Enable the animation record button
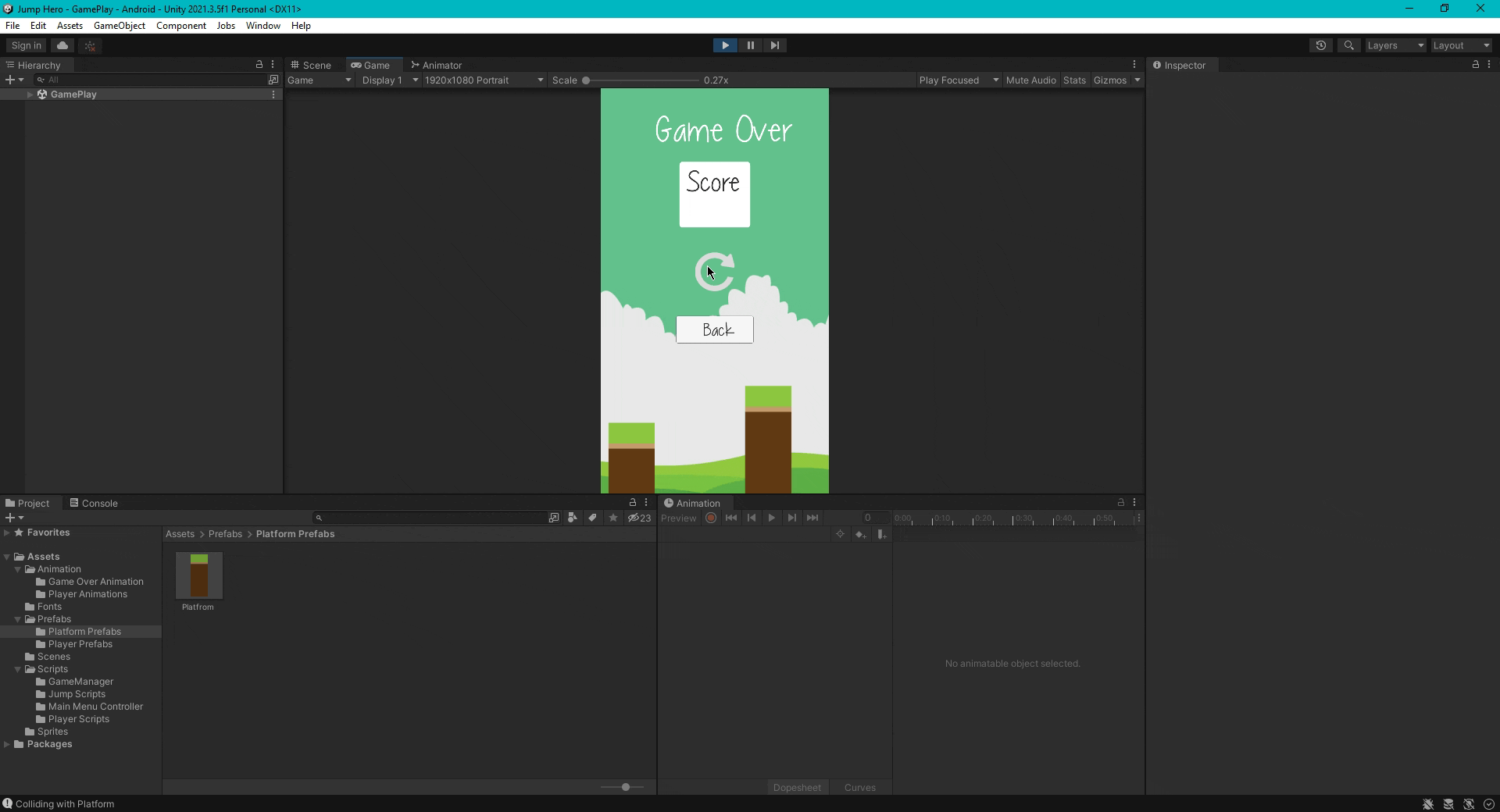The image size is (1500, 812). point(711,518)
